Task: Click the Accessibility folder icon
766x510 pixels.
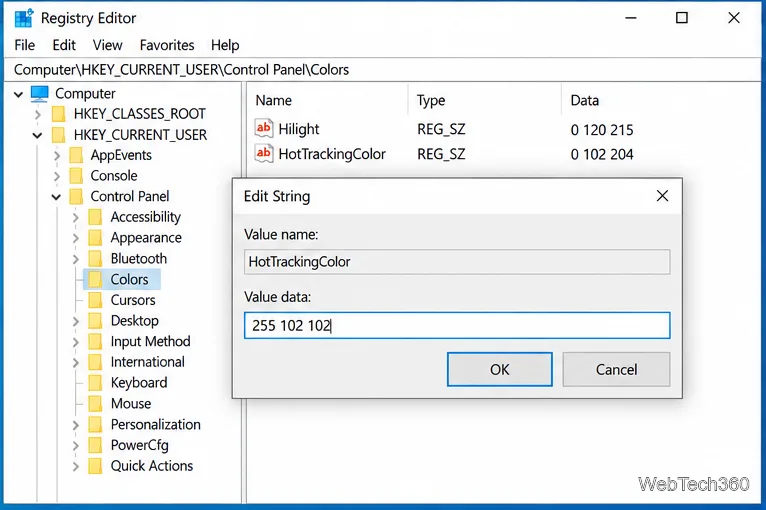Action: coord(95,217)
